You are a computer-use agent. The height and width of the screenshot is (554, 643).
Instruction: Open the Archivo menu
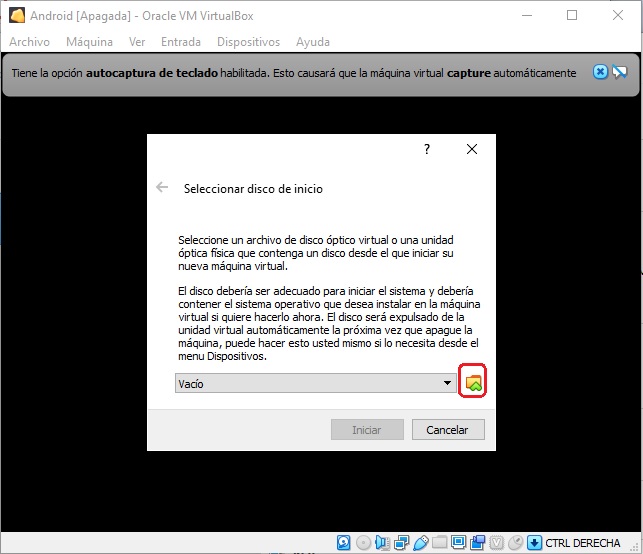coord(29,42)
